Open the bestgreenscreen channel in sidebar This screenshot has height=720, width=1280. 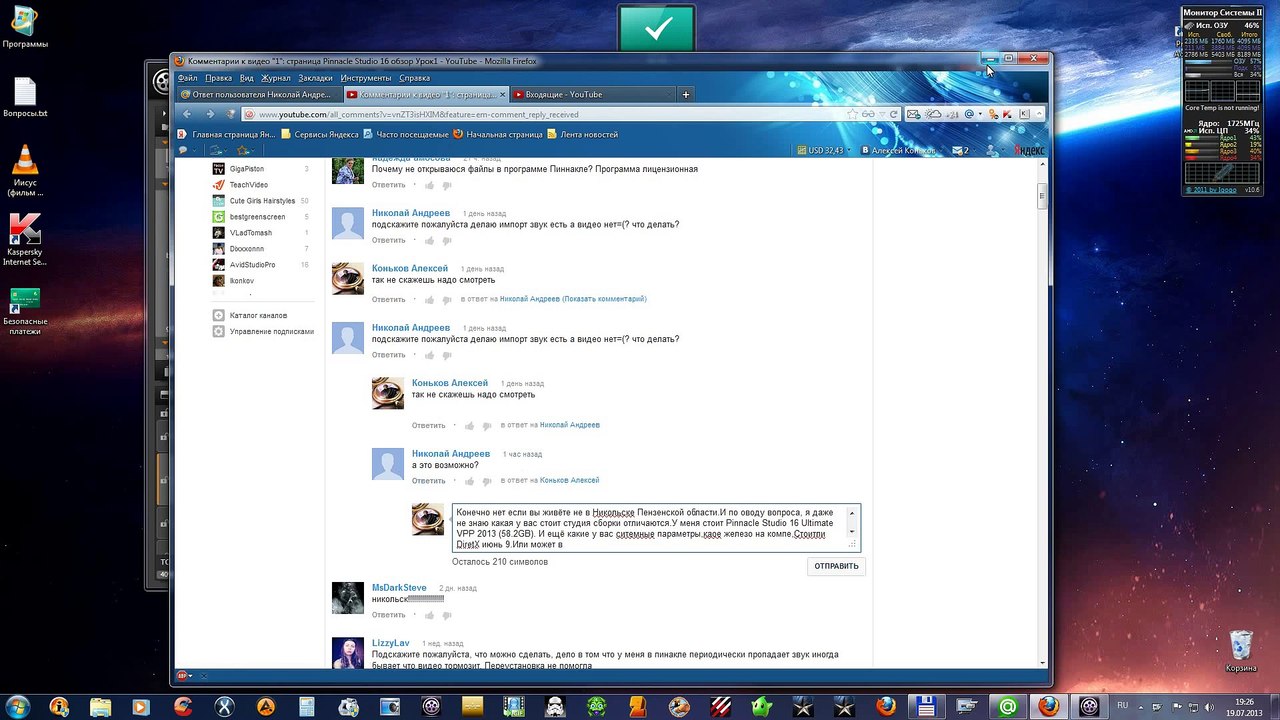pyautogui.click(x=257, y=217)
